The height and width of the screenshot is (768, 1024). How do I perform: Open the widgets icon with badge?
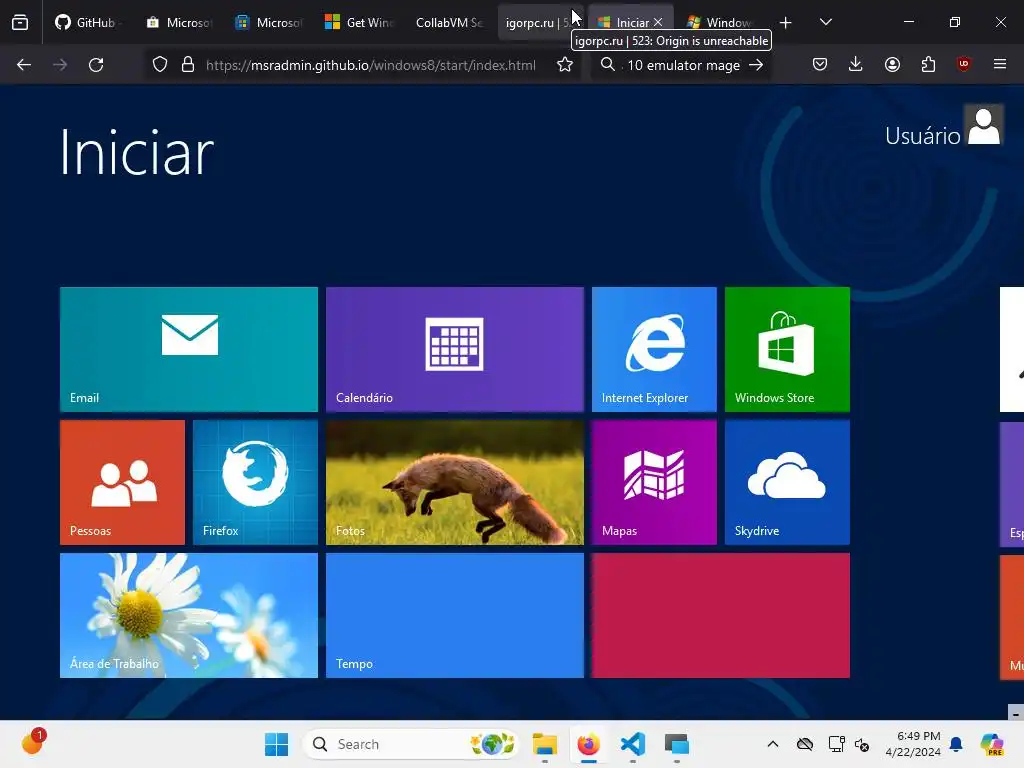pyautogui.click(x=32, y=743)
